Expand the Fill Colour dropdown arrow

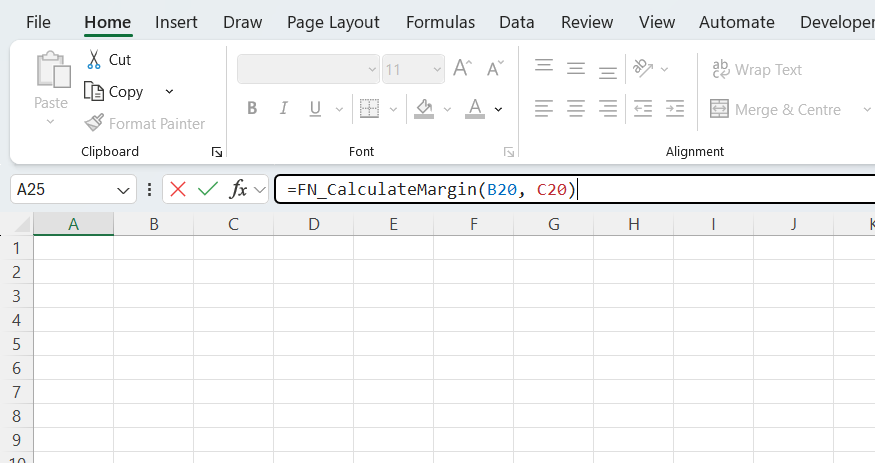point(447,109)
